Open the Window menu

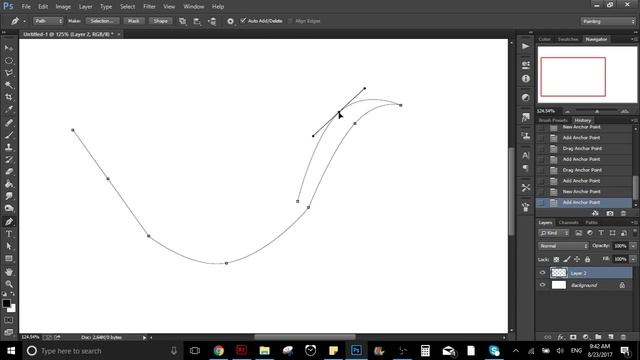coord(193,7)
